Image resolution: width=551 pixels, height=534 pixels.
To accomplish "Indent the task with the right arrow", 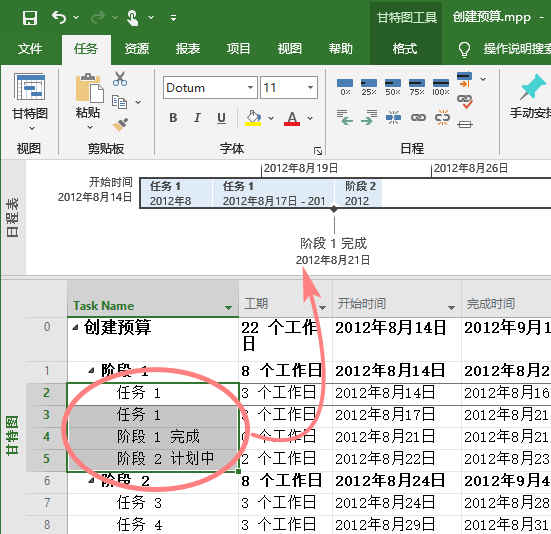I will (x=369, y=118).
